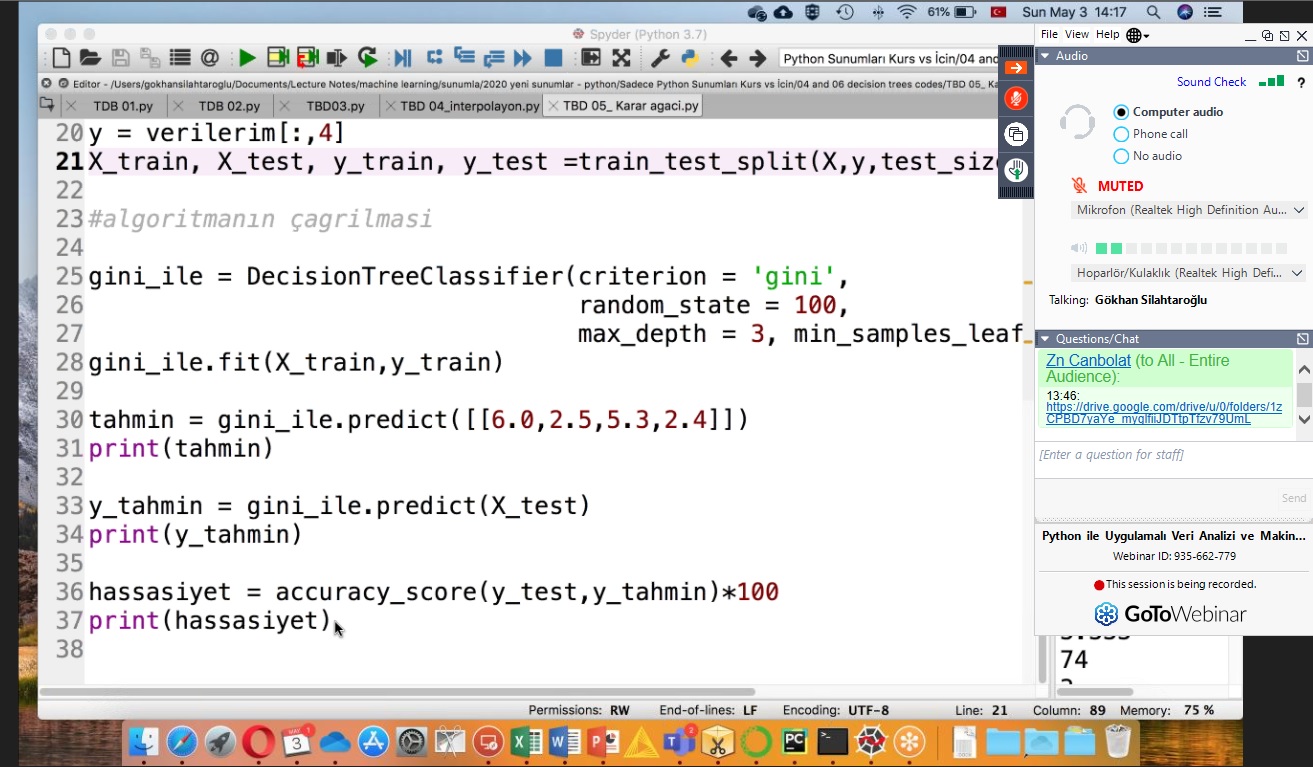This screenshot has width=1313, height=767.
Task: Open preferences with the wrench icon
Action: tap(660, 58)
